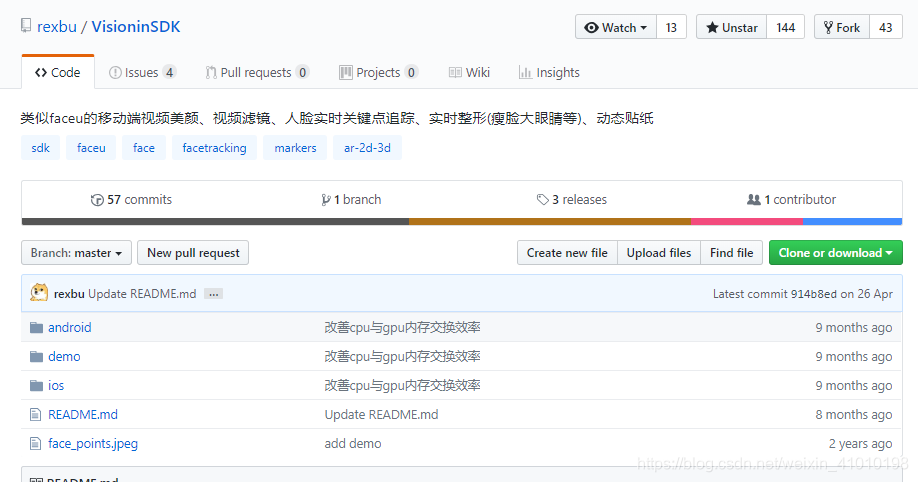Click the Pull requests tab icon
This screenshot has width=918, height=482.
tap(211, 73)
